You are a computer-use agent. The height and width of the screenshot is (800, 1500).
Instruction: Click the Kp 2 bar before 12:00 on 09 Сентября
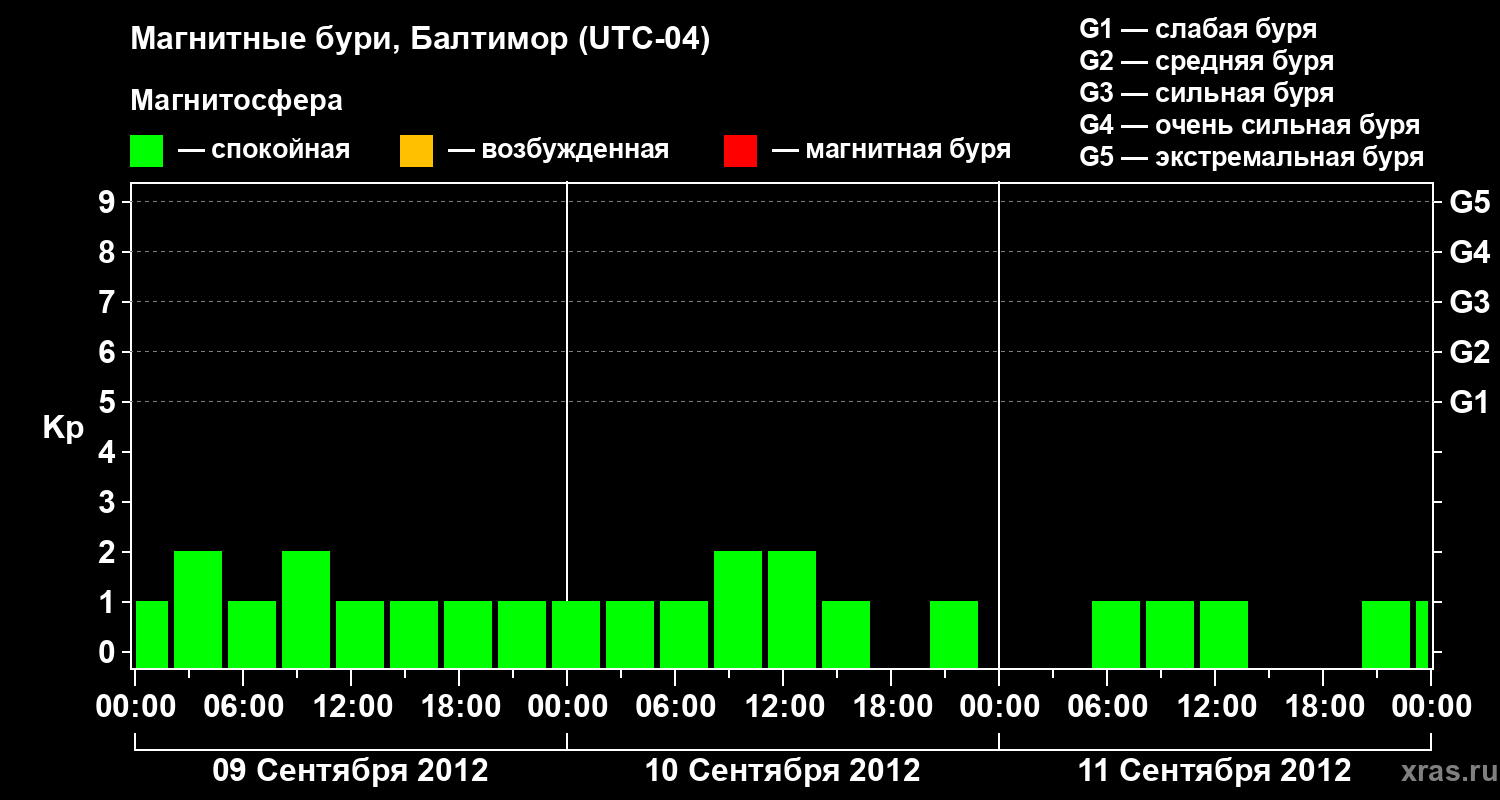click(306, 609)
